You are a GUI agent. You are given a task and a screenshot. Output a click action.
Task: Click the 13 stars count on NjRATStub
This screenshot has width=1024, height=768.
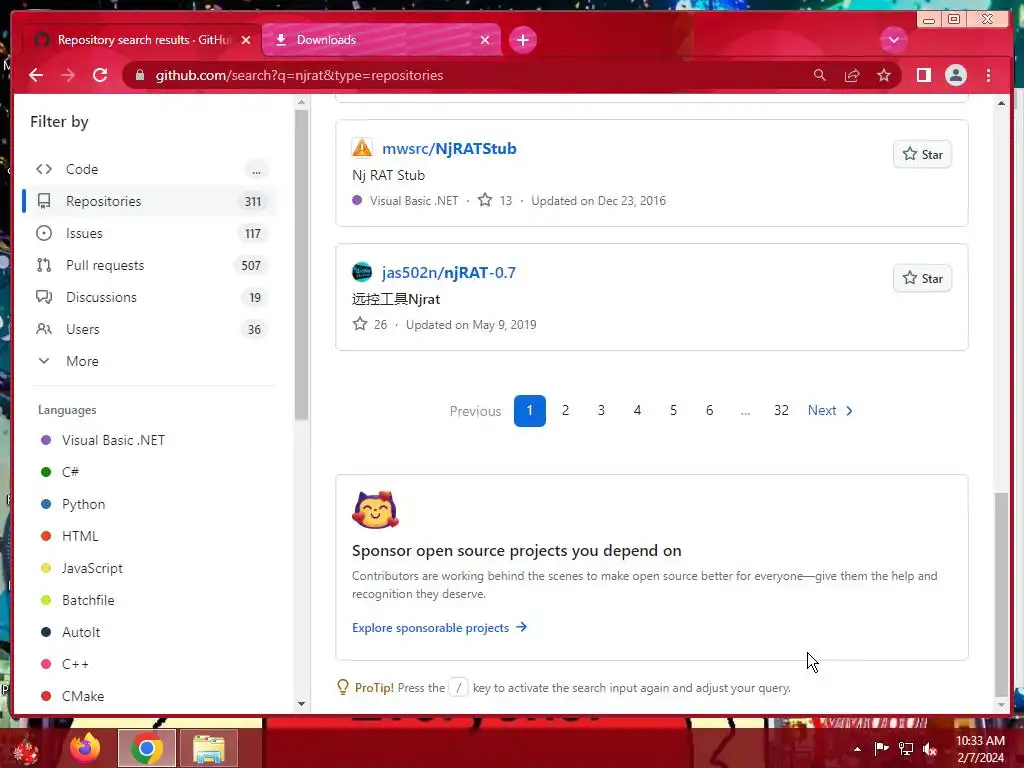point(495,200)
